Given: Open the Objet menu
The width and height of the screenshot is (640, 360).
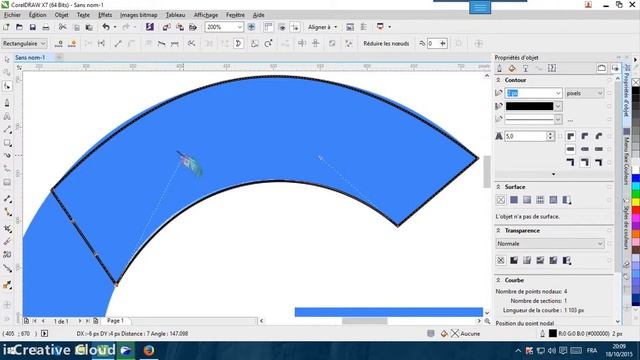Looking at the screenshot, I should (62, 15).
